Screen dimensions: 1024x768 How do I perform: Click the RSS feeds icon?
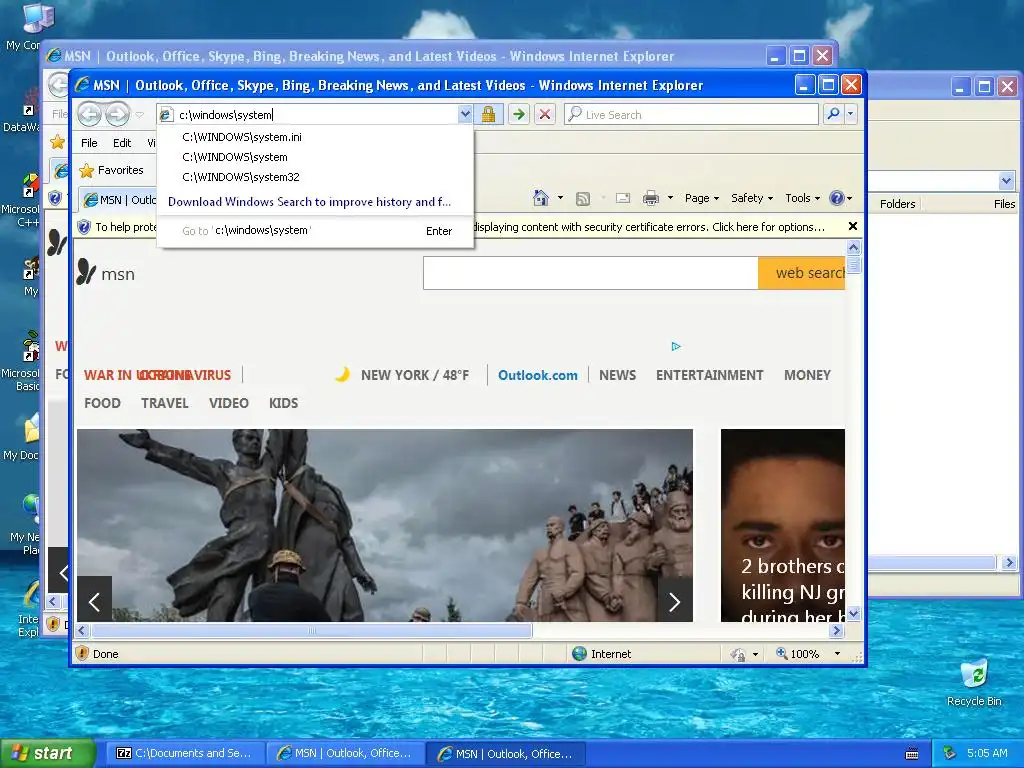(x=583, y=198)
